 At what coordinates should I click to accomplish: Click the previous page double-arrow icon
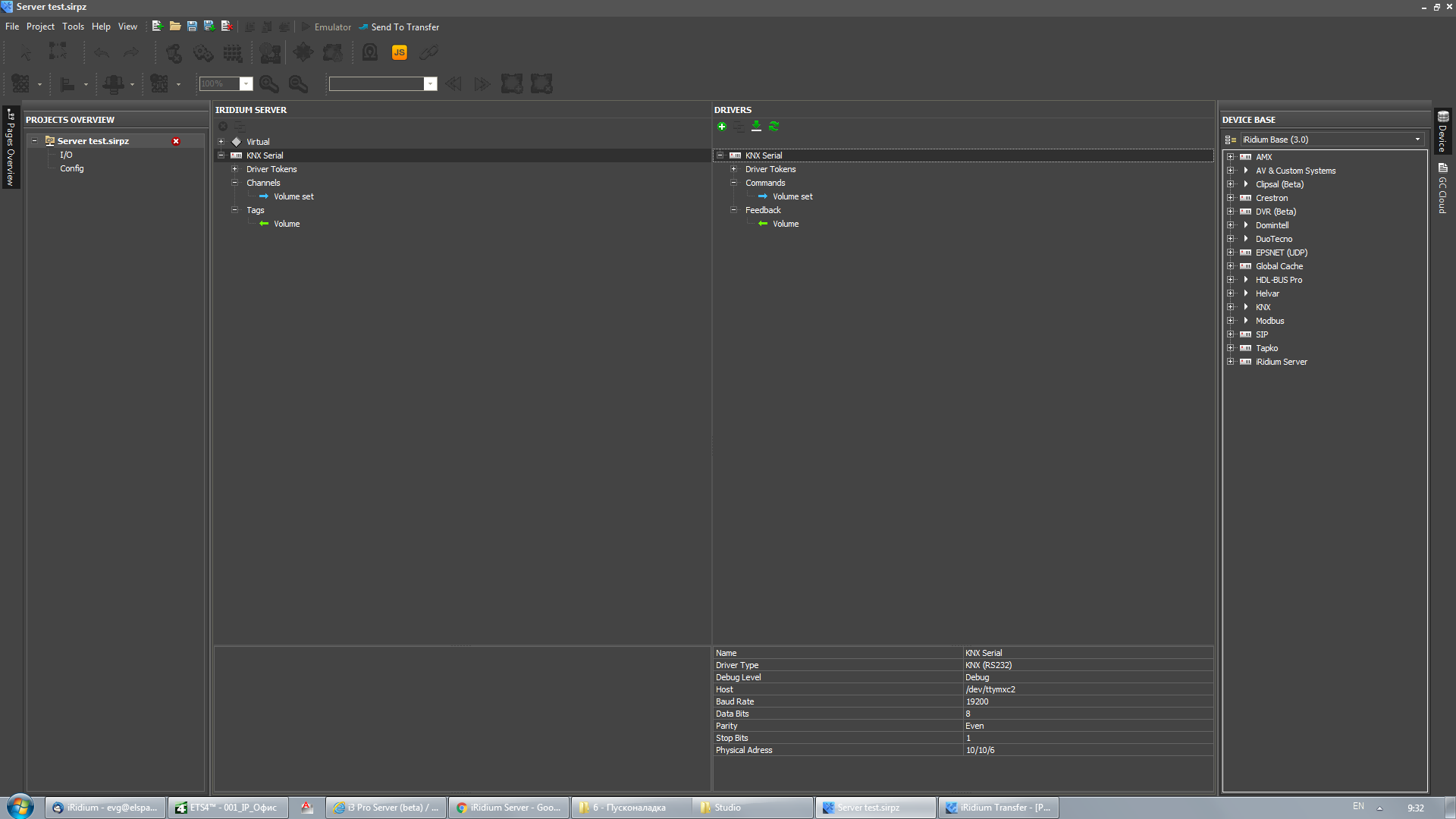(x=454, y=83)
